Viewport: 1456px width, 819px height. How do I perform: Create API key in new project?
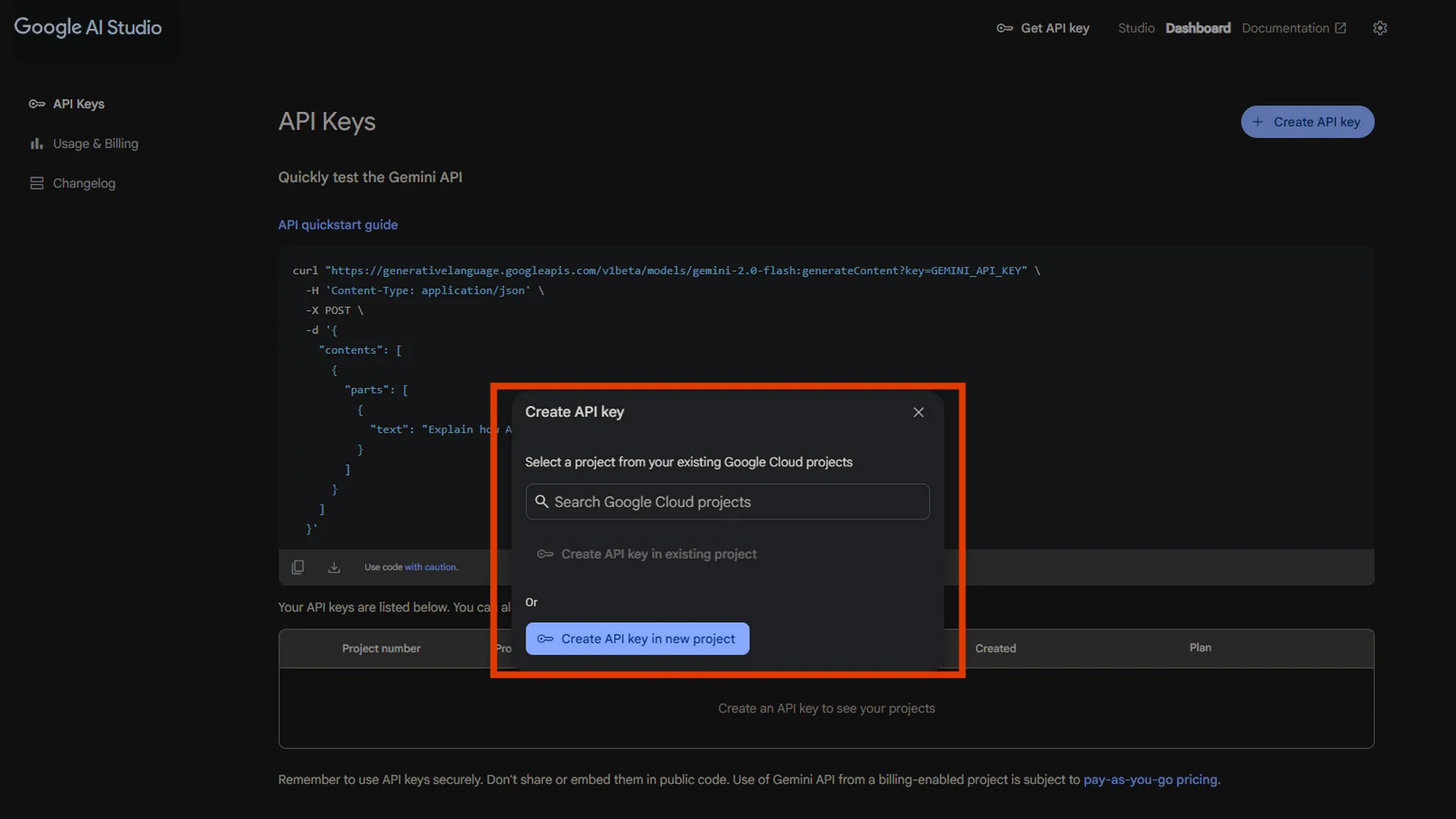[637, 639]
